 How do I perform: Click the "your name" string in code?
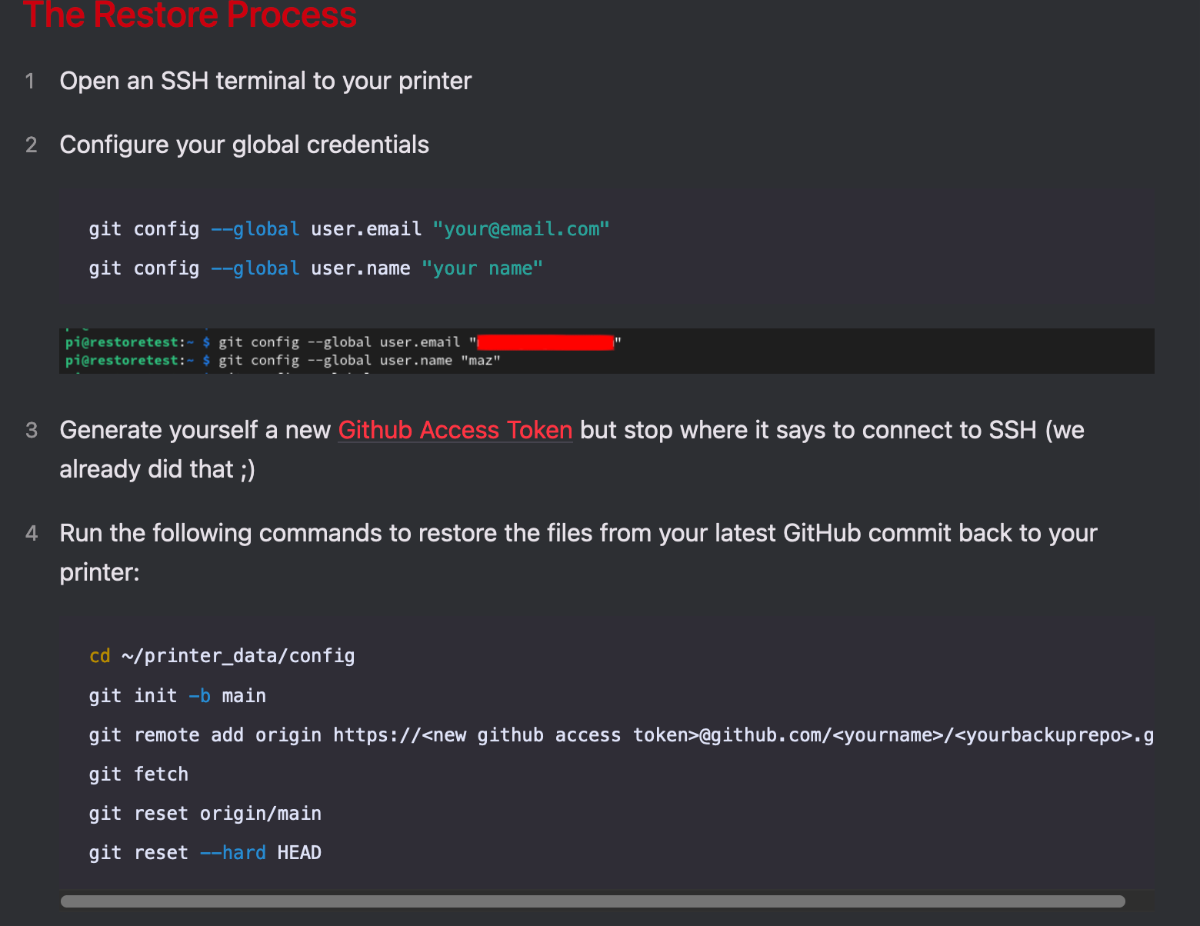482,268
